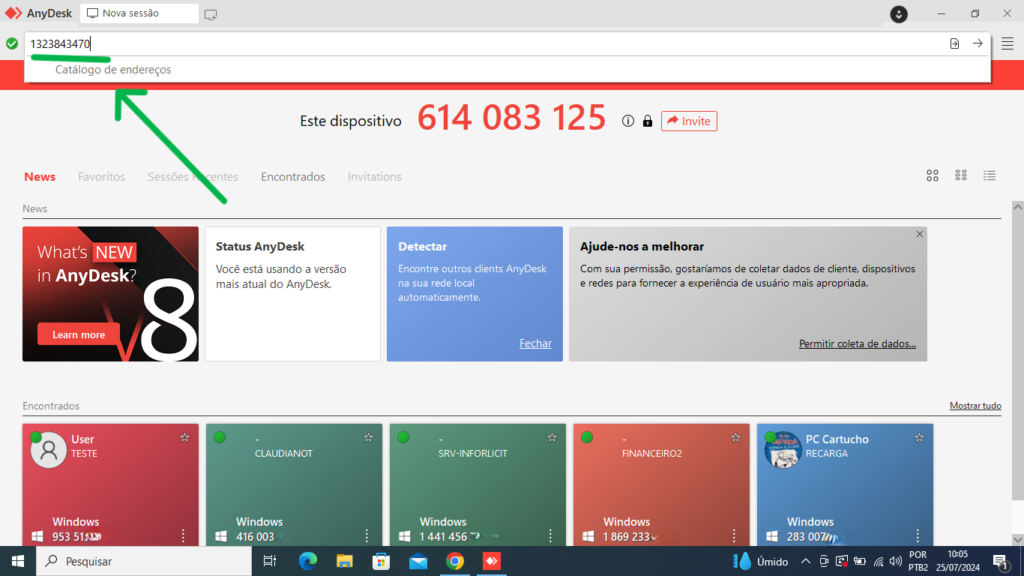Click the AnyDesk taskbar icon
1024x576 pixels.
pyautogui.click(x=492, y=561)
